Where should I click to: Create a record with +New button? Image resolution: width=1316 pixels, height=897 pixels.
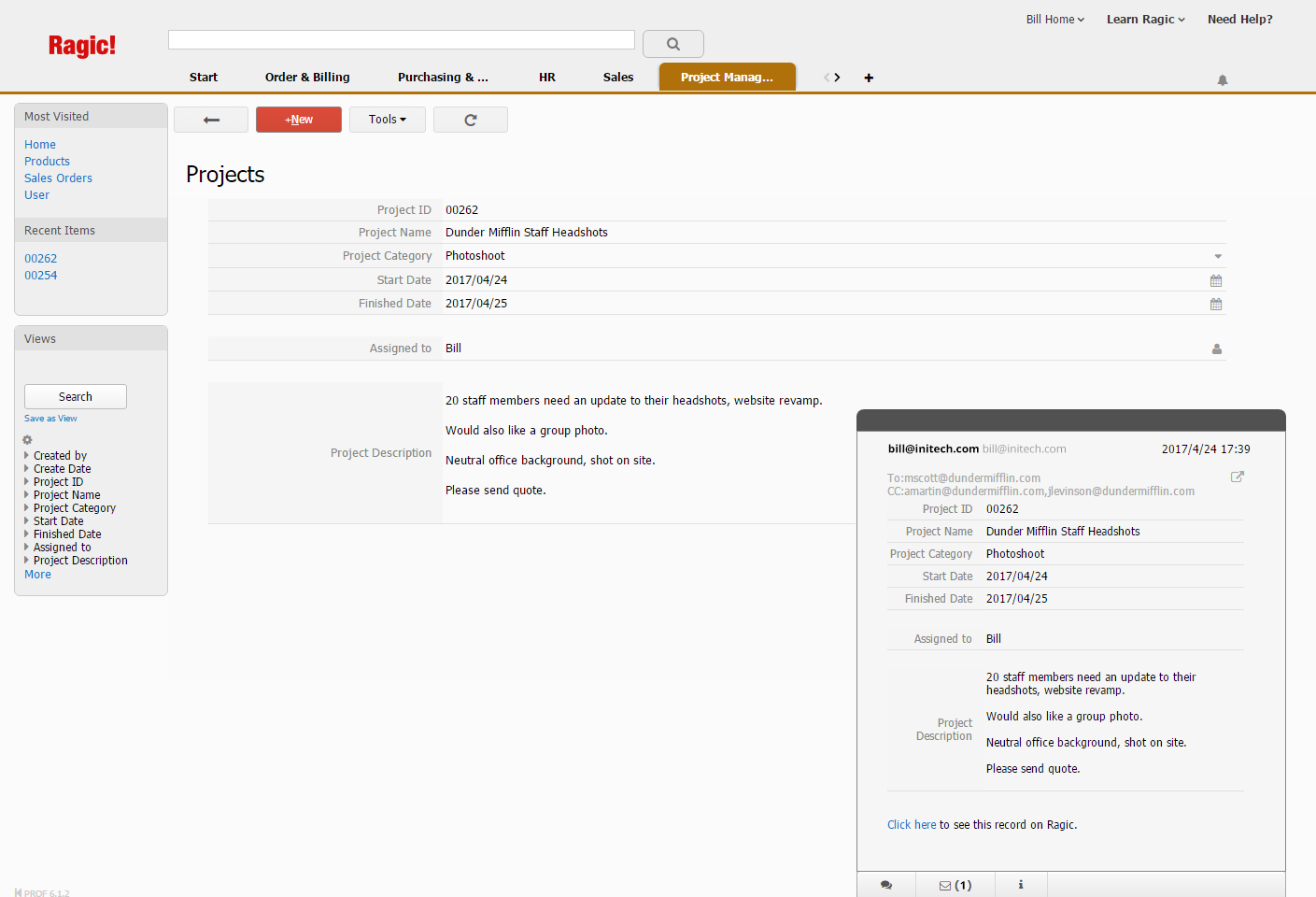[x=299, y=120]
